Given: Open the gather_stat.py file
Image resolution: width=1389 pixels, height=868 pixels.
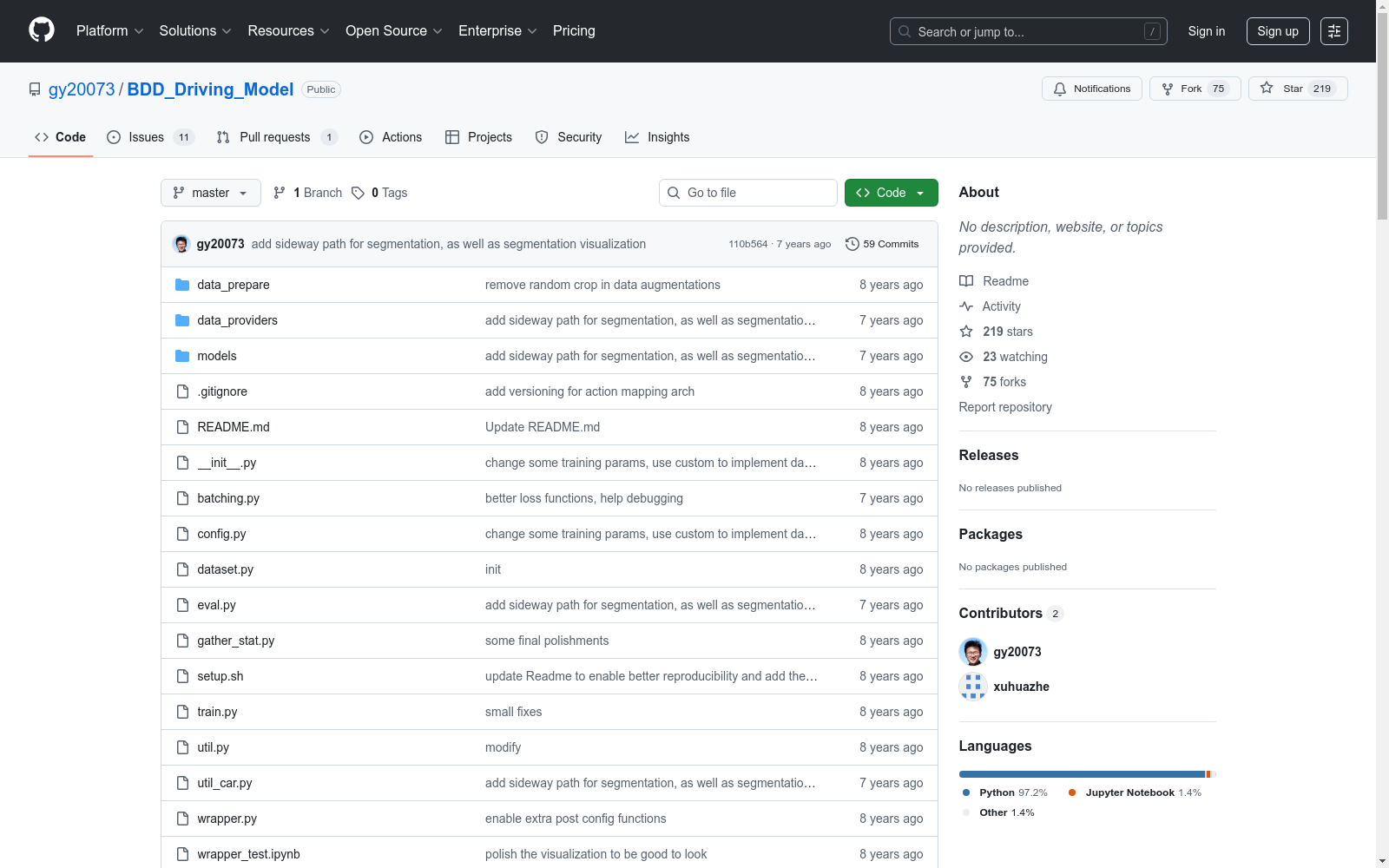Looking at the screenshot, I should coord(236,641).
